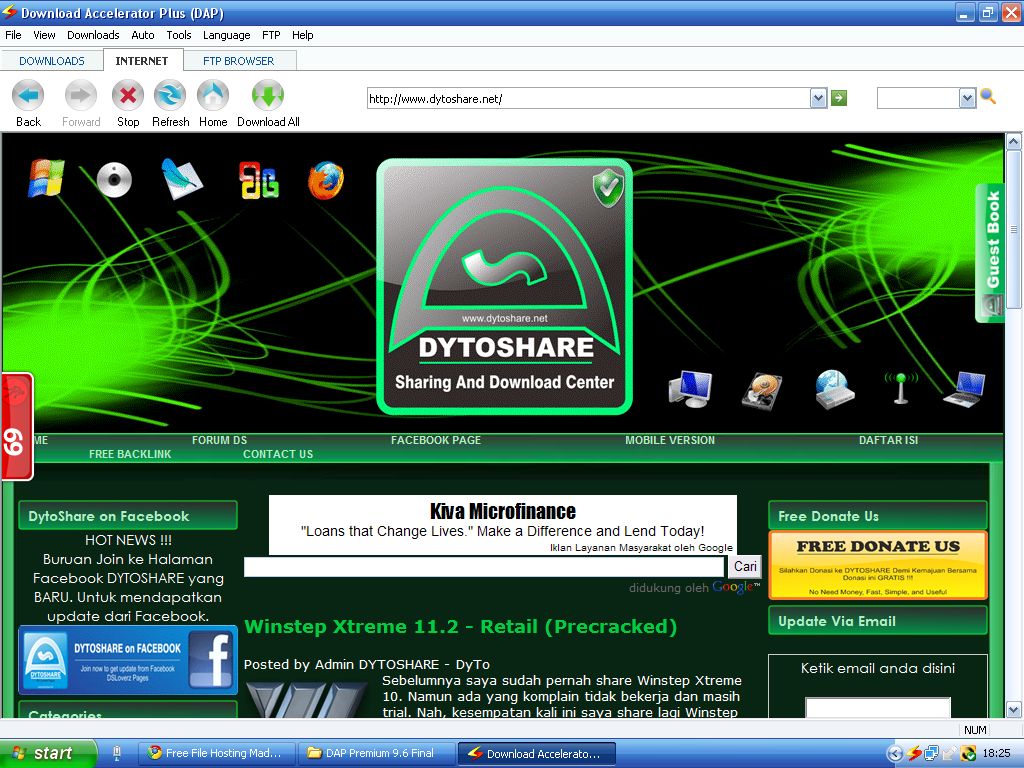
Task: Open the FREE BACKLINK link
Action: [x=130, y=454]
